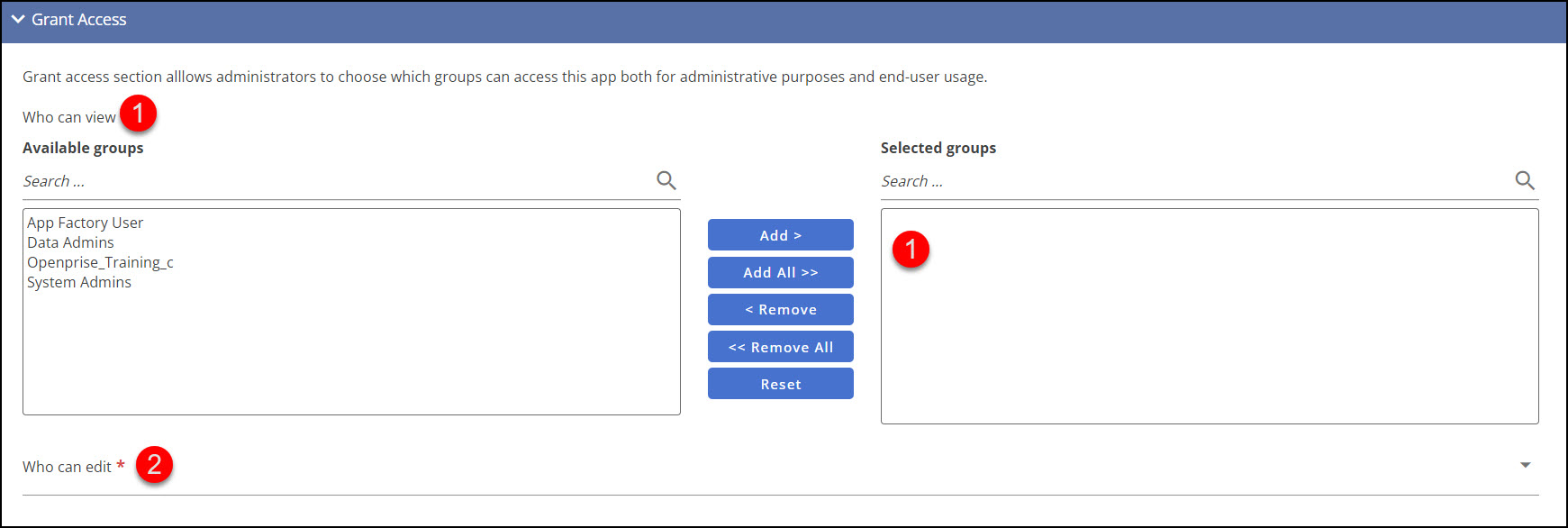Viewport: 1568px width, 528px height.
Task: Click the Available groups search magnifier icon
Action: tap(666, 180)
